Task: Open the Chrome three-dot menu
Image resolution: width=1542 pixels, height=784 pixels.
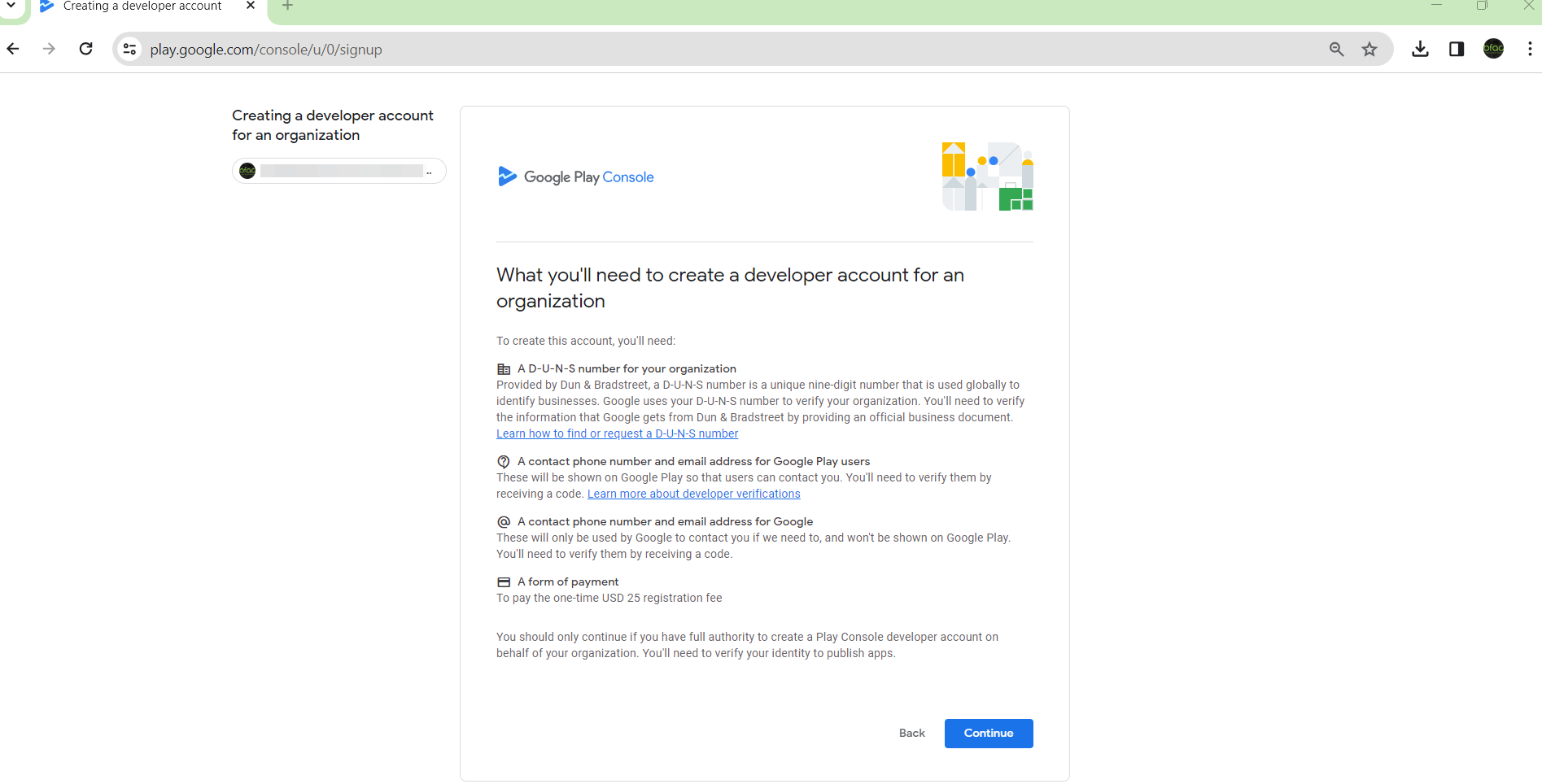Action: point(1530,49)
